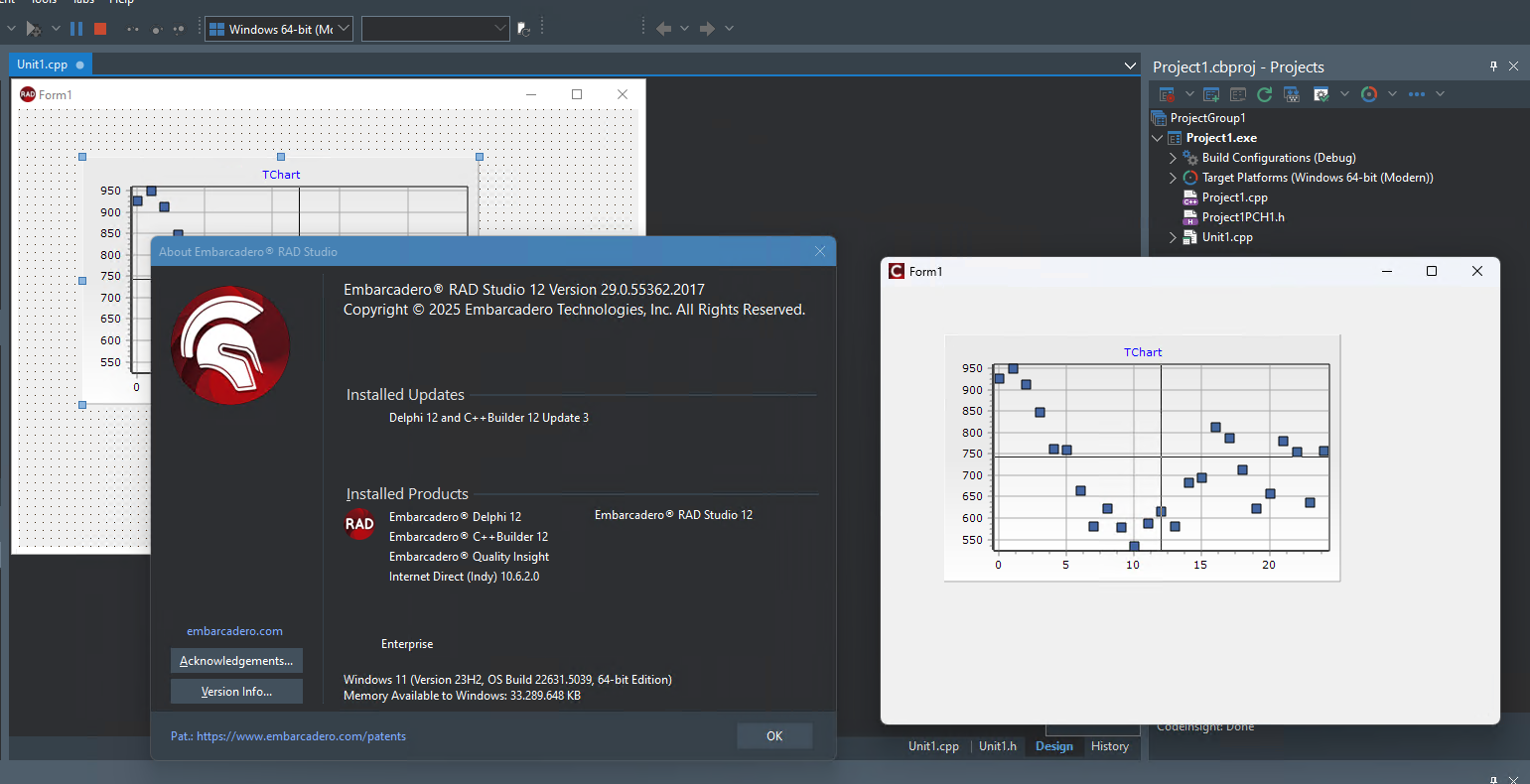This screenshot has width=1530, height=784.
Task: Click the circular platforms icon in Projects toolbar
Action: pos(1369,94)
